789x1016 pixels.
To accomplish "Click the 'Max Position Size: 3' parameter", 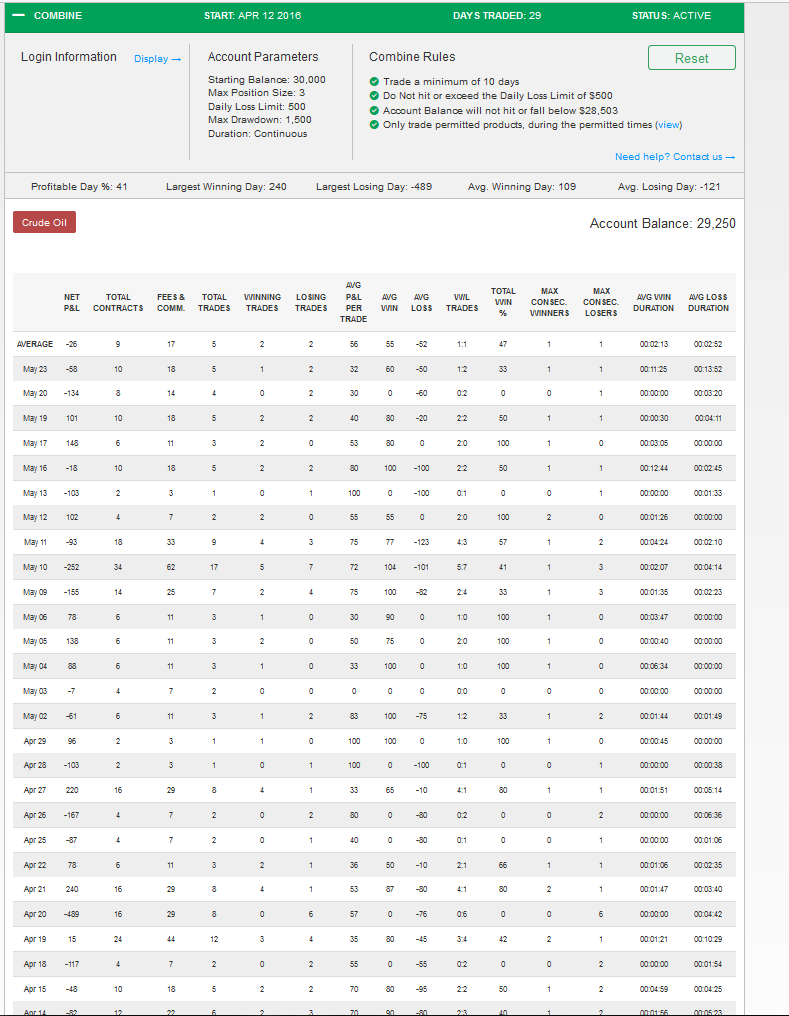I will (257, 93).
